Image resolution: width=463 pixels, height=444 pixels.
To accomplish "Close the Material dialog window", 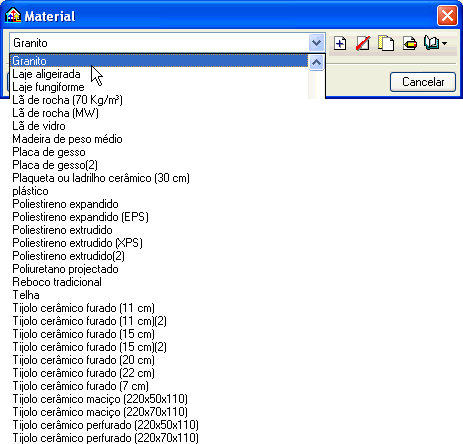I will point(447,16).
